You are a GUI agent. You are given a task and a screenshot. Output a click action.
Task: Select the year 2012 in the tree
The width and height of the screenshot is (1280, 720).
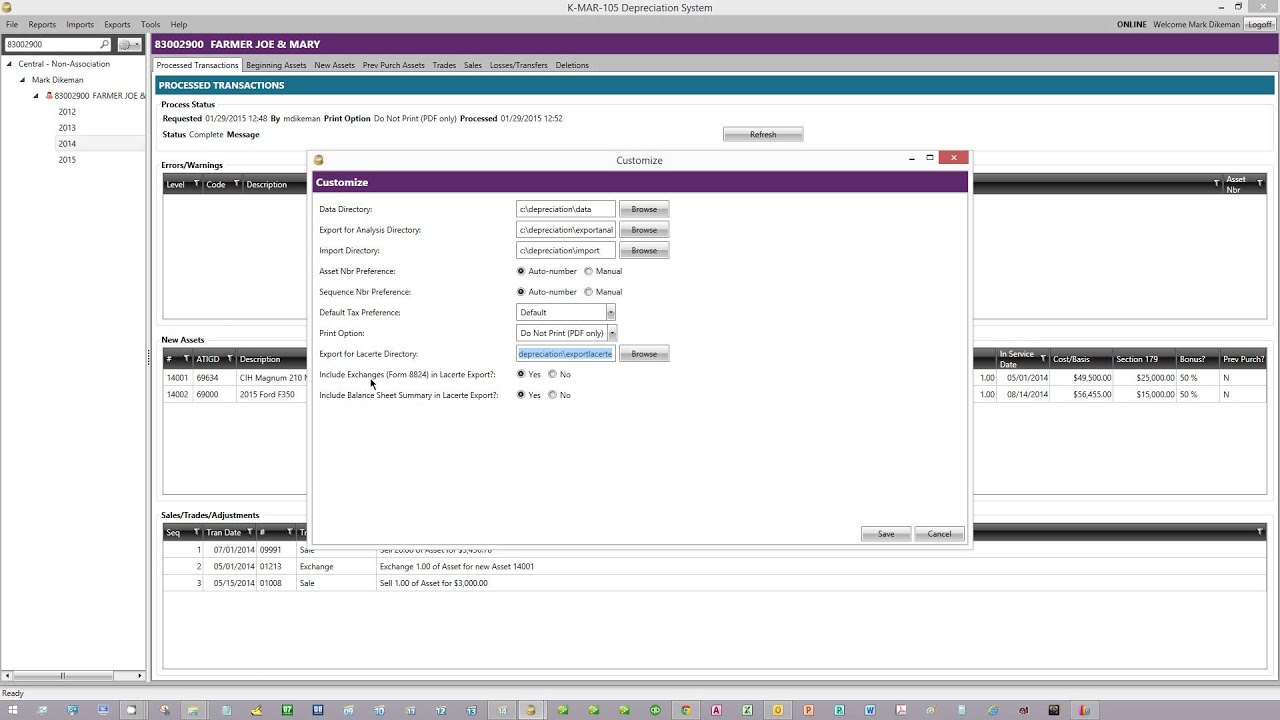tap(67, 112)
